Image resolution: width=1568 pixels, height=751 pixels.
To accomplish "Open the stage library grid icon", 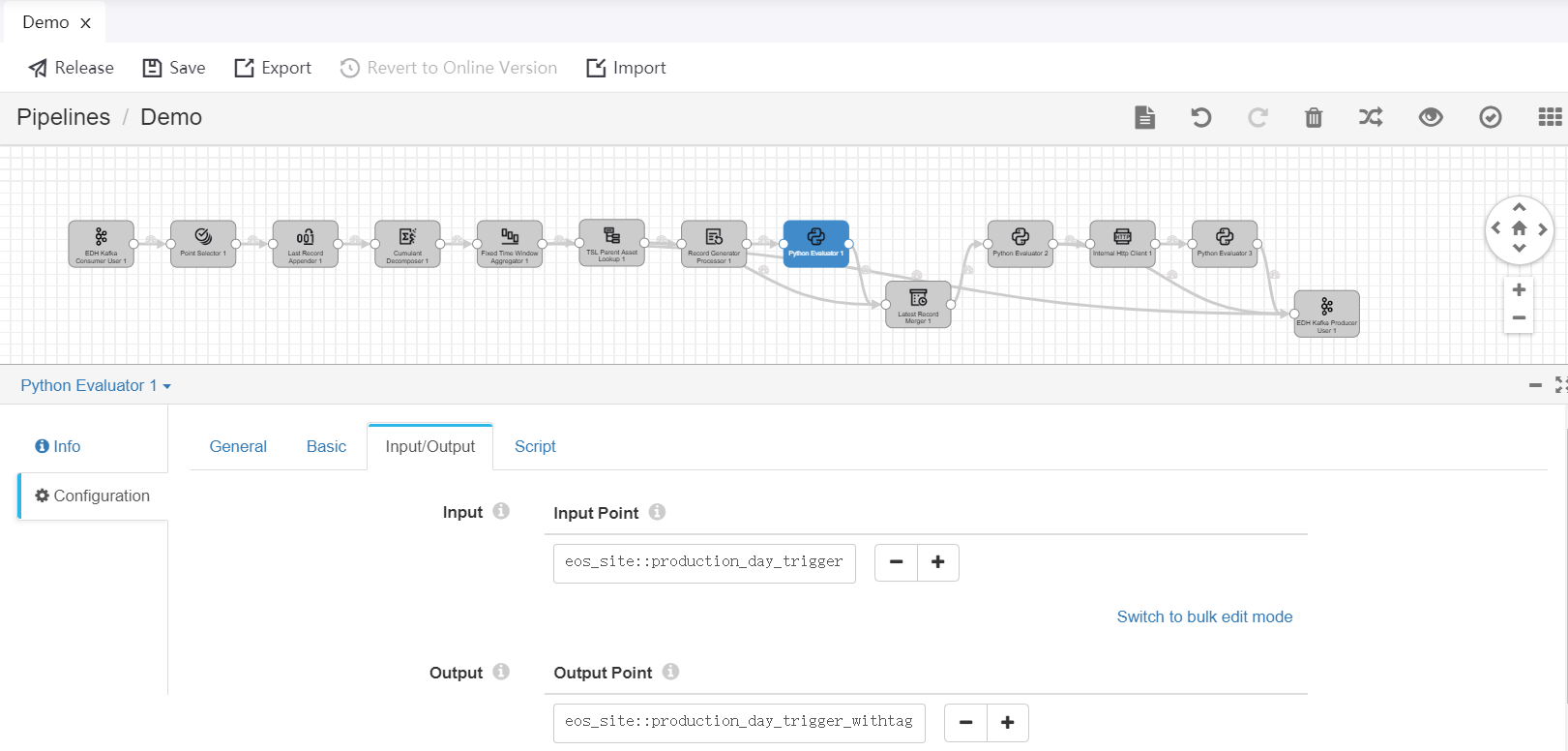I will [1550, 117].
